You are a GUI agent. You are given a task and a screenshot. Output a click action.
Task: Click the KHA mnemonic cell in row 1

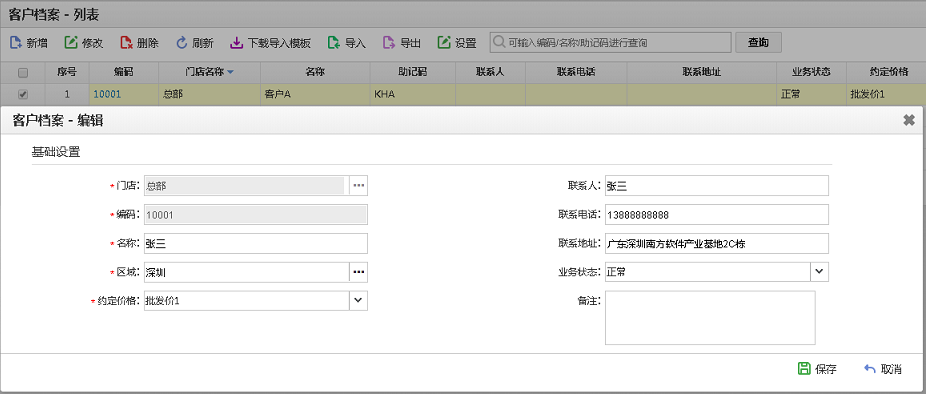click(x=413, y=94)
